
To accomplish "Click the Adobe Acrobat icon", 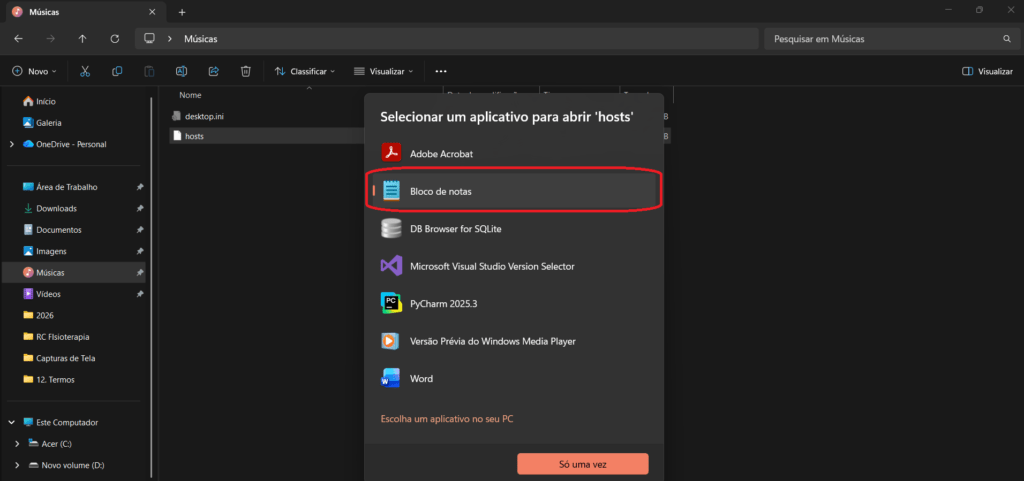I will (x=391, y=153).
